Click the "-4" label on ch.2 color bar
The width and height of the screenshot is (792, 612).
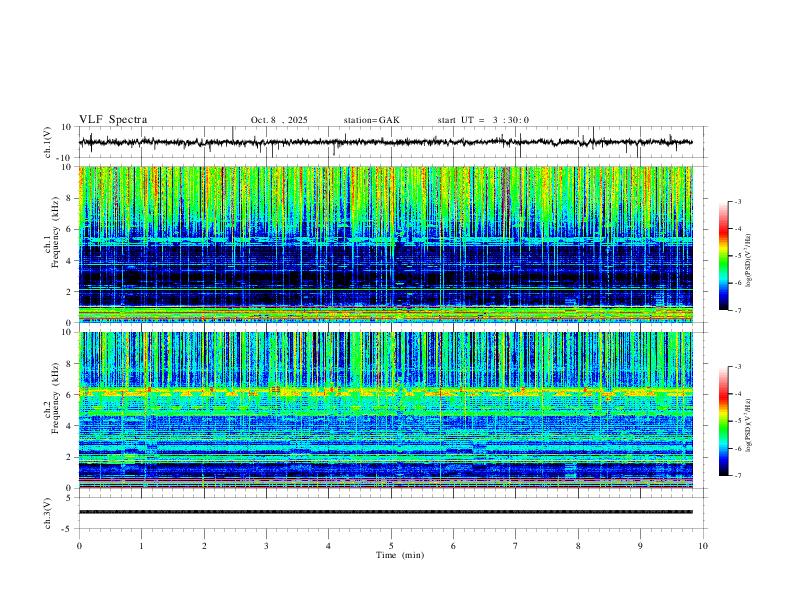(x=737, y=394)
